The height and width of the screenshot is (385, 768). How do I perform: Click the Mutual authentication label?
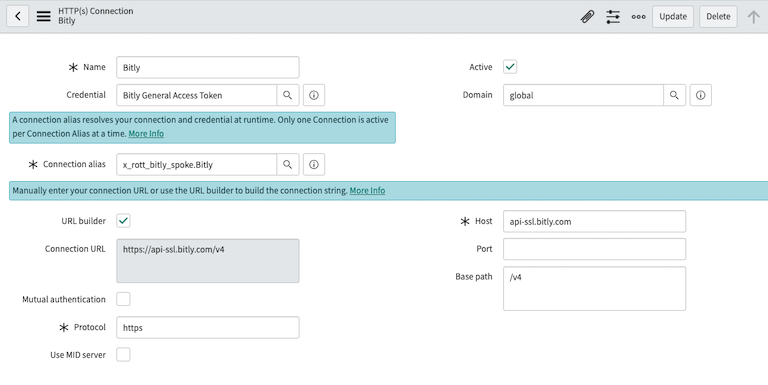point(64,299)
